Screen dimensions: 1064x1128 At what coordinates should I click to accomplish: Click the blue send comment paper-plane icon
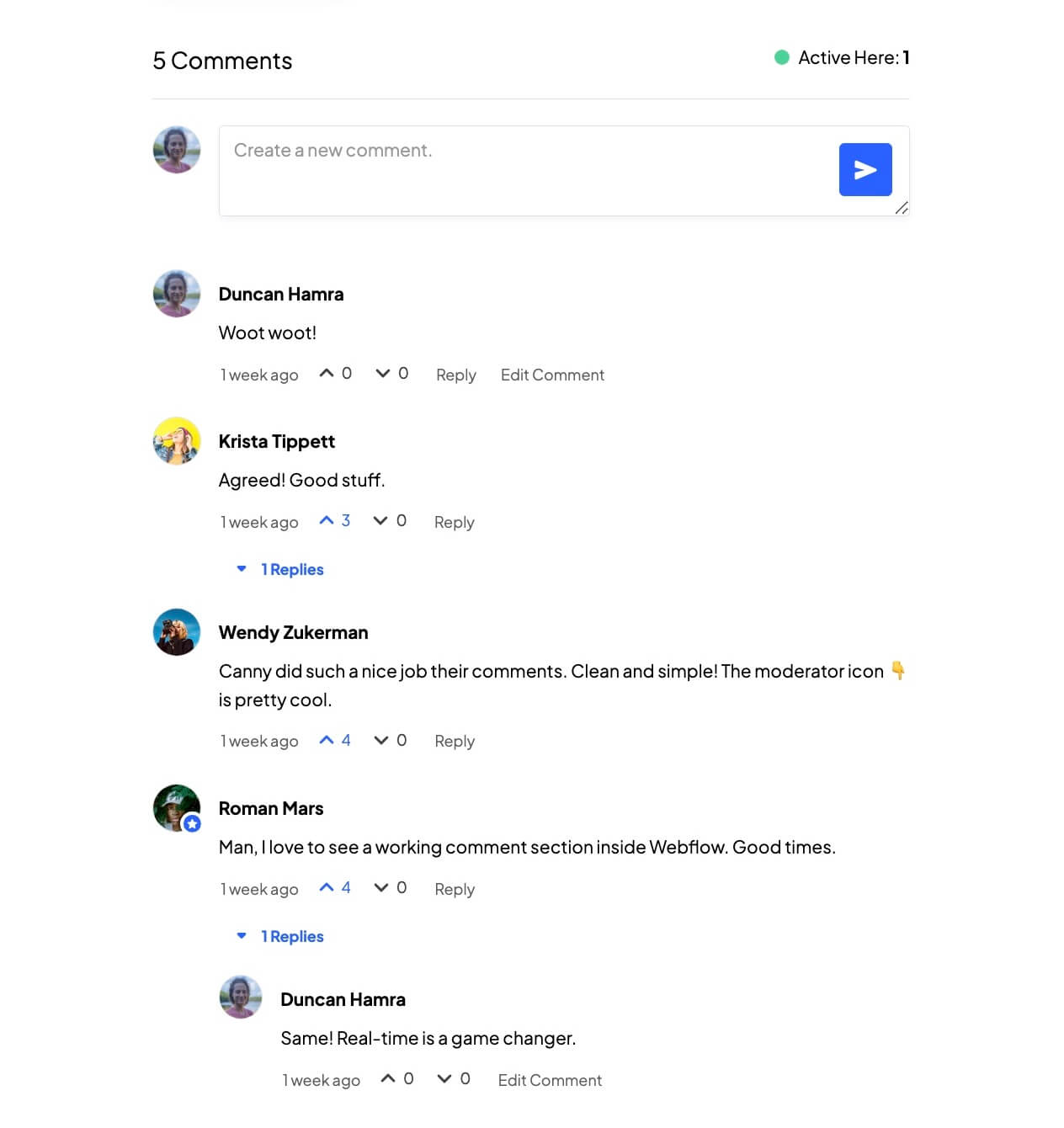pos(864,169)
